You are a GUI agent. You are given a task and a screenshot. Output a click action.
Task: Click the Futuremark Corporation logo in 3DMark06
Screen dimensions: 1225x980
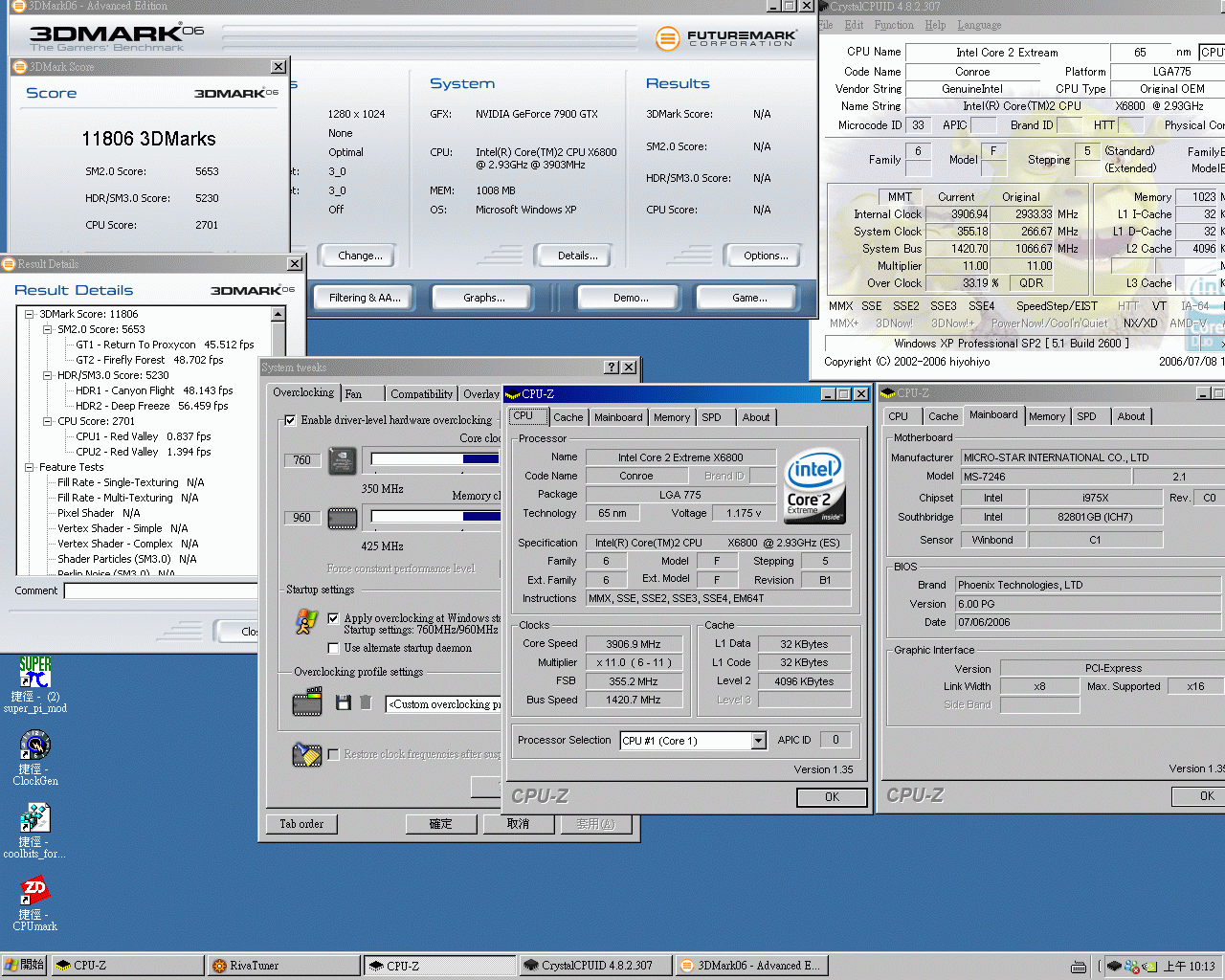(726, 38)
